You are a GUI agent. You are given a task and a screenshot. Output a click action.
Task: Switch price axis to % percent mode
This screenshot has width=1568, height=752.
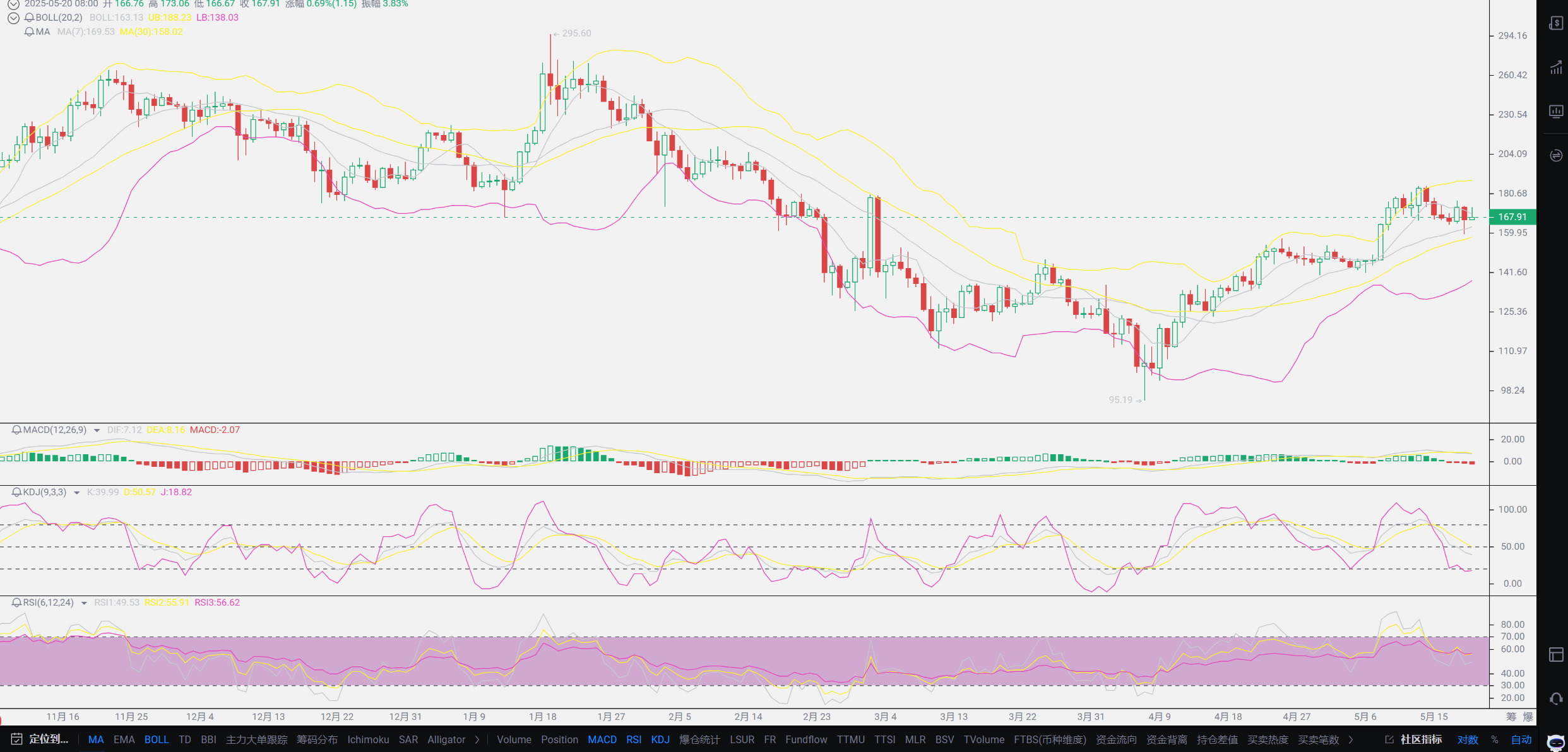1495,739
